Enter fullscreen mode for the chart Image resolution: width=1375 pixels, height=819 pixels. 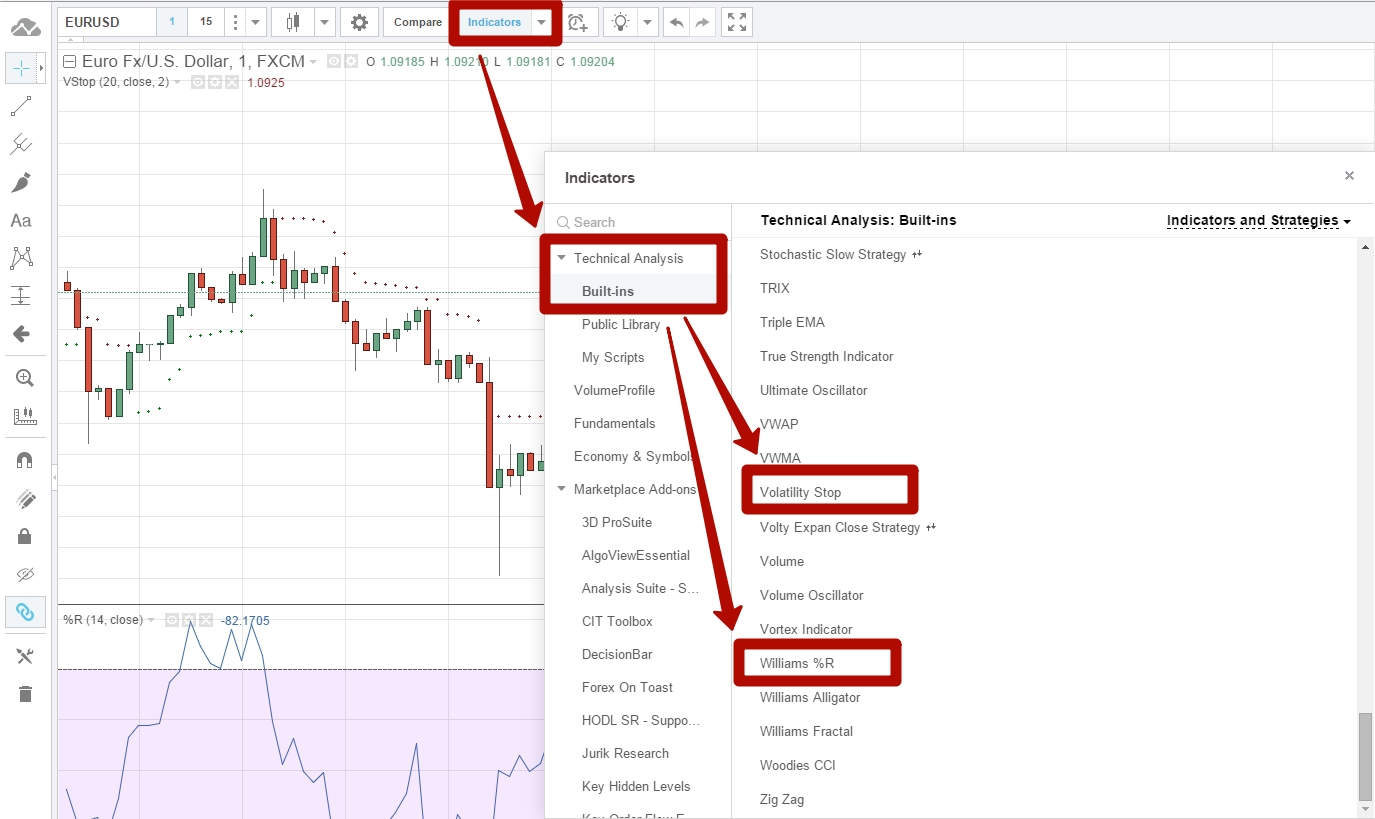[x=736, y=22]
